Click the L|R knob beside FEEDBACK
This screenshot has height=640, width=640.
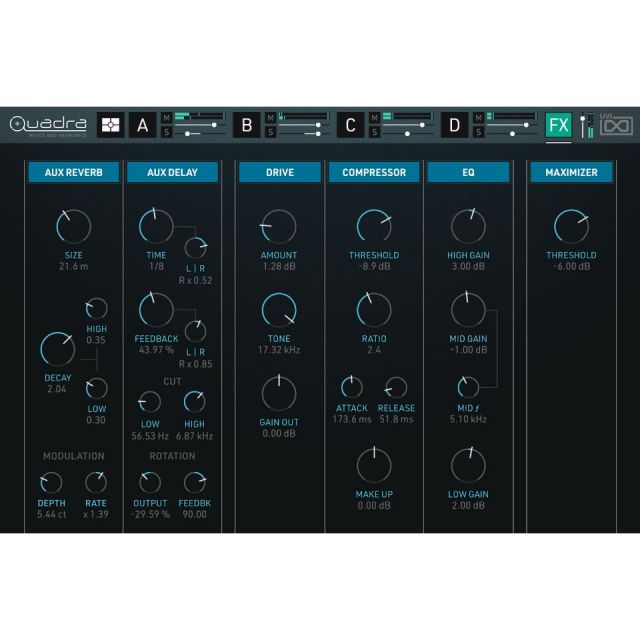(x=196, y=331)
